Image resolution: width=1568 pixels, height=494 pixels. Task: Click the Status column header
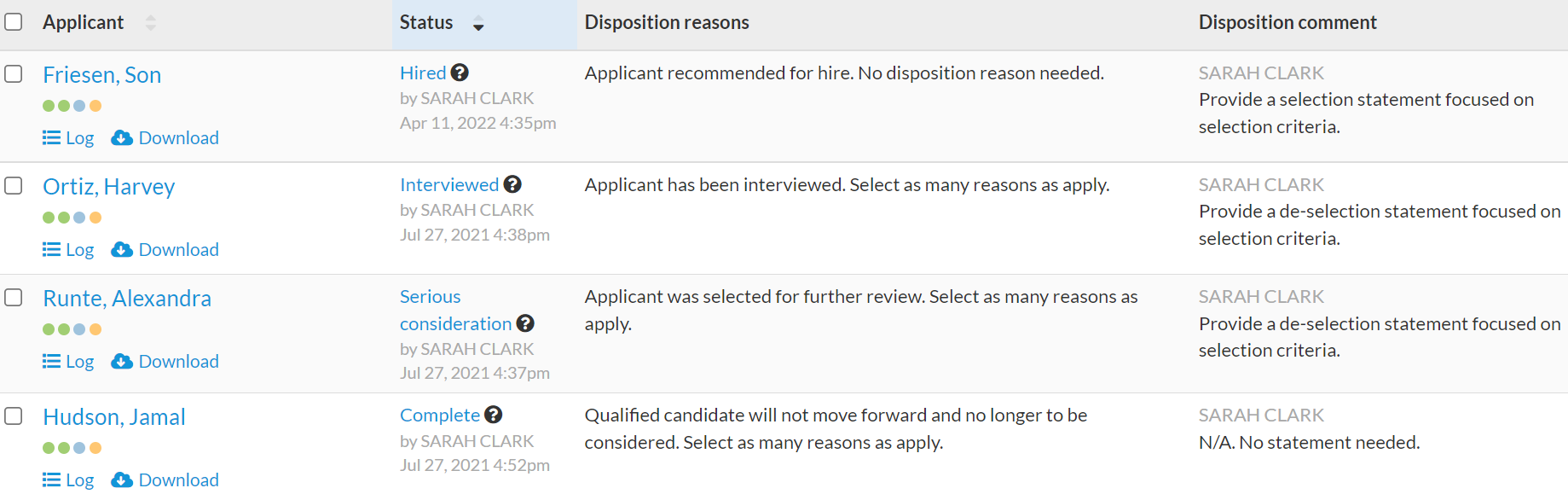click(426, 22)
